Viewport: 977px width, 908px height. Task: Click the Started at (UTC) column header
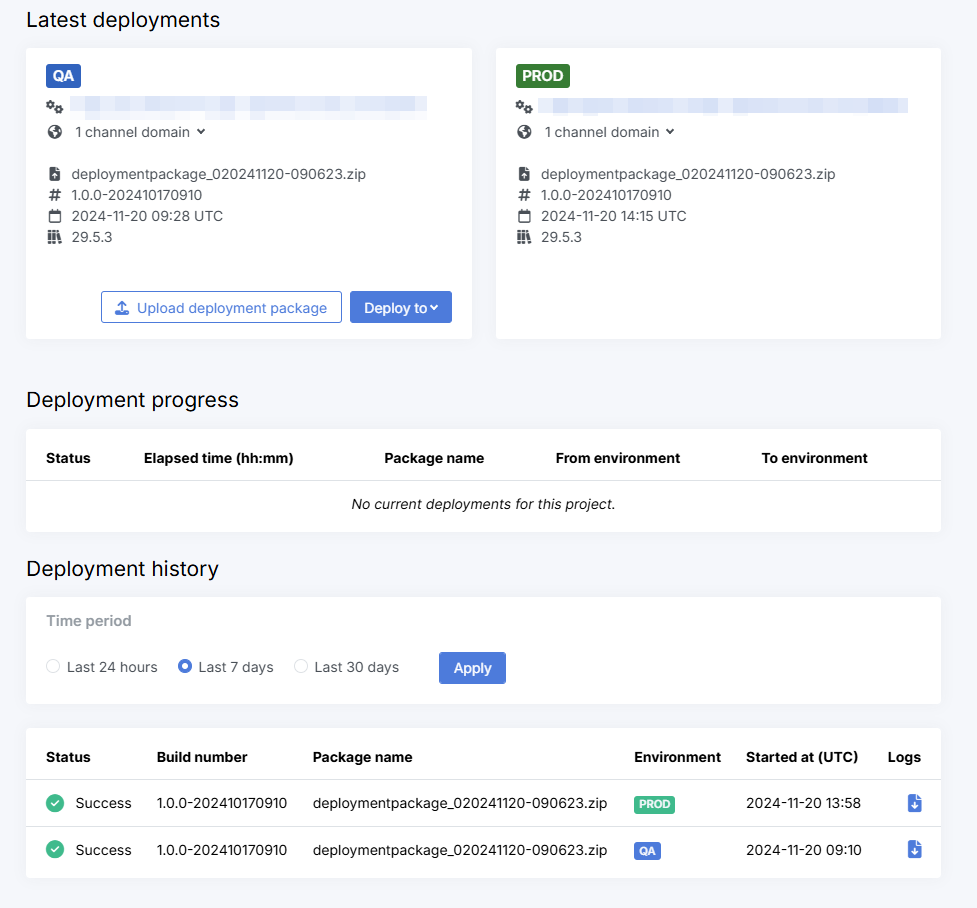pos(801,757)
